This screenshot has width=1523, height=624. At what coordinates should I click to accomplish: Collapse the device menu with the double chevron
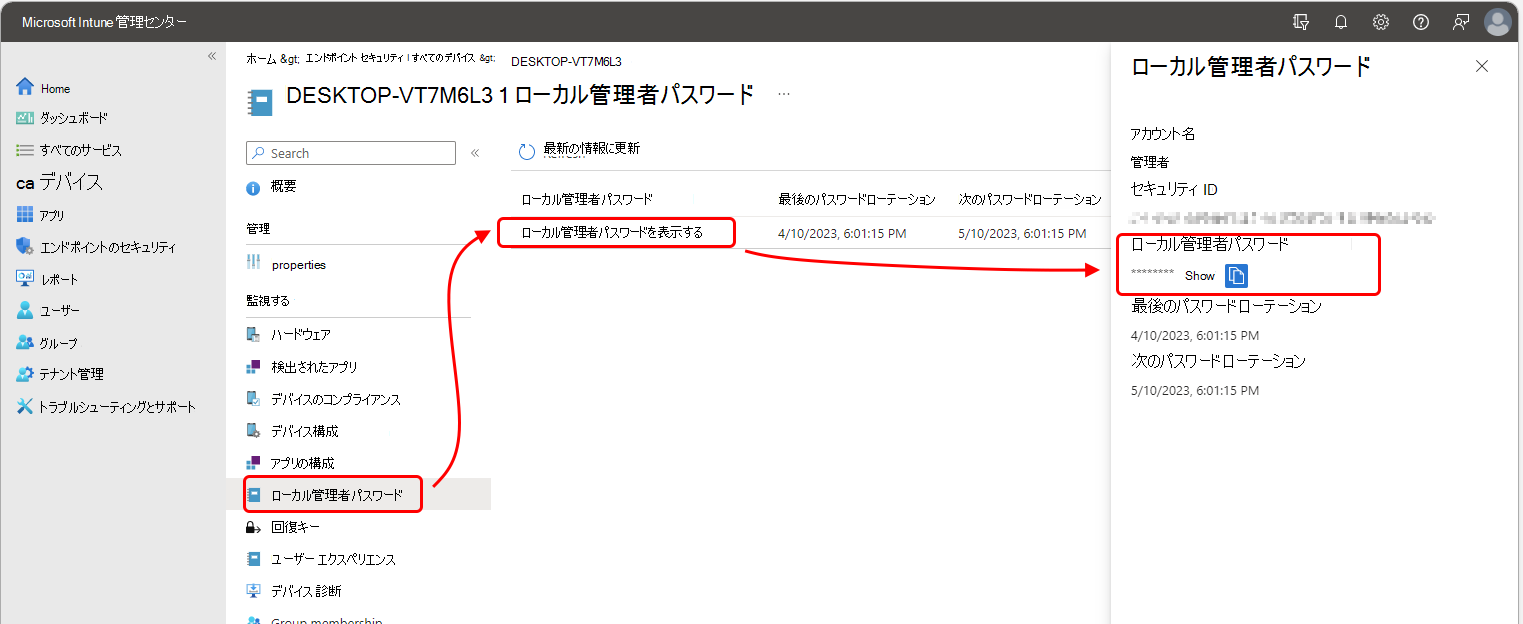pyautogui.click(x=475, y=153)
